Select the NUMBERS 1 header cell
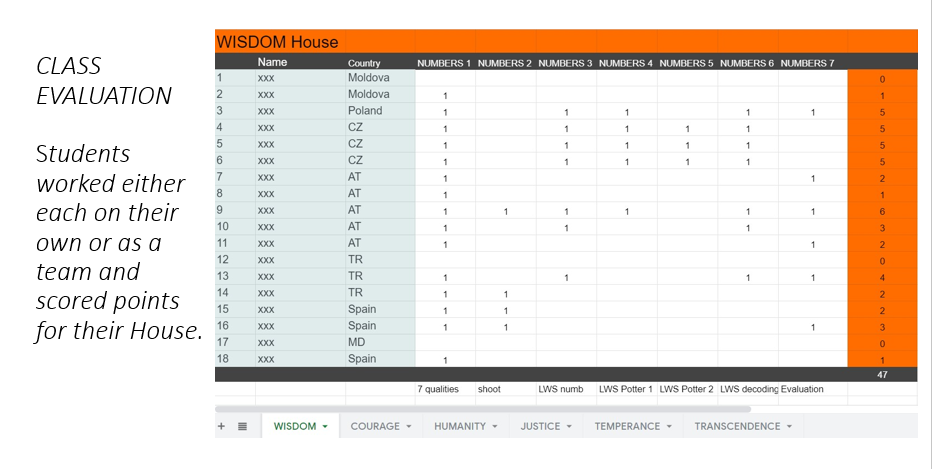 point(443,63)
